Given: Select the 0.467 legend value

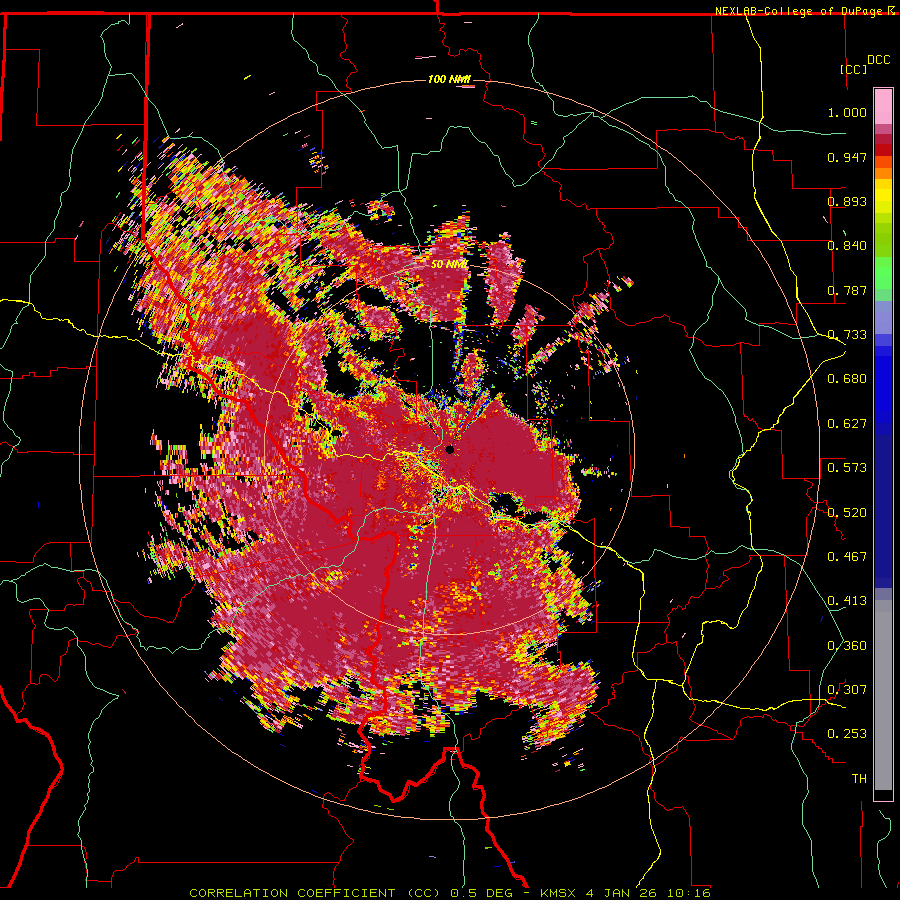Looking at the screenshot, I should tap(847, 557).
